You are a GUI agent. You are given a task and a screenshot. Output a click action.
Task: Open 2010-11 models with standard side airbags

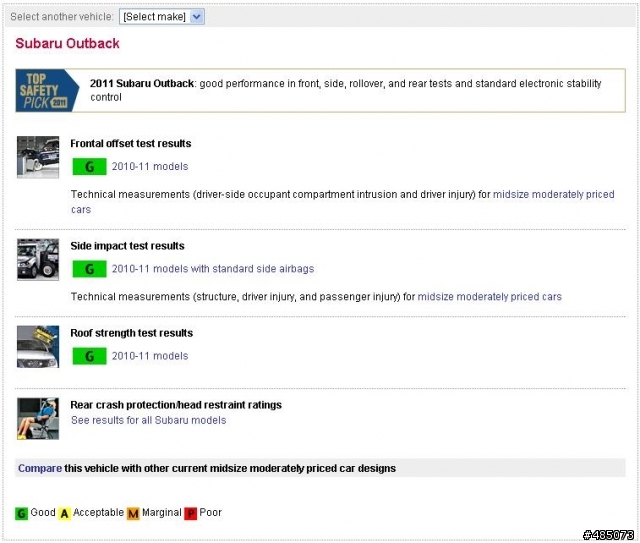click(213, 269)
